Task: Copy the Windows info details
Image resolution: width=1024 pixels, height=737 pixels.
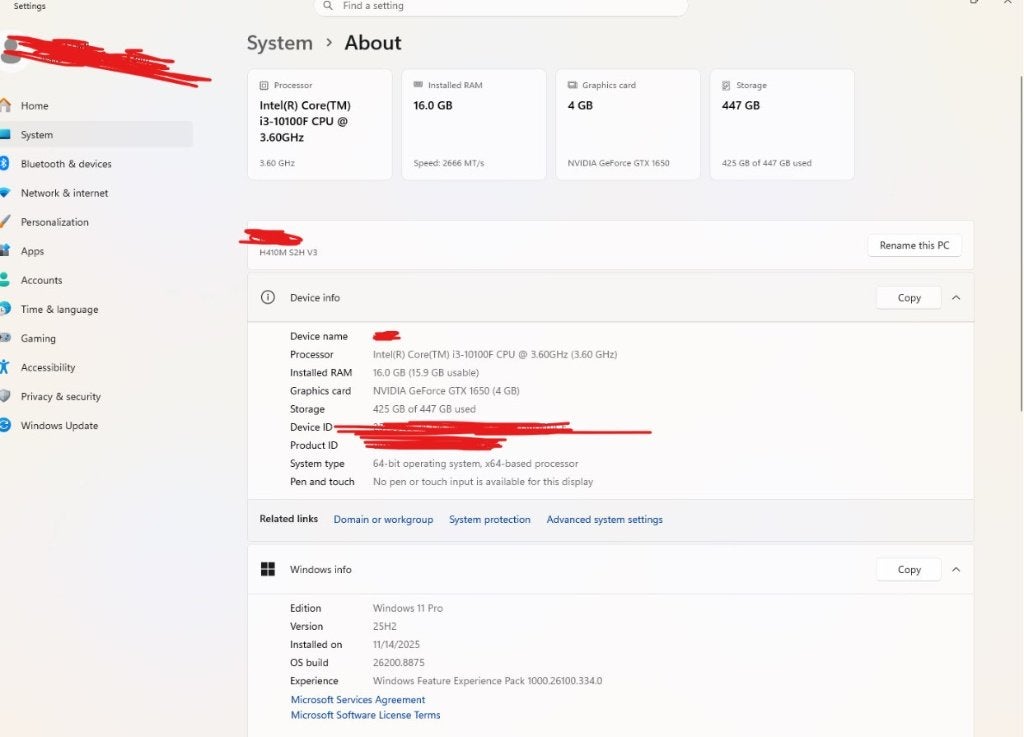Action: [908, 569]
